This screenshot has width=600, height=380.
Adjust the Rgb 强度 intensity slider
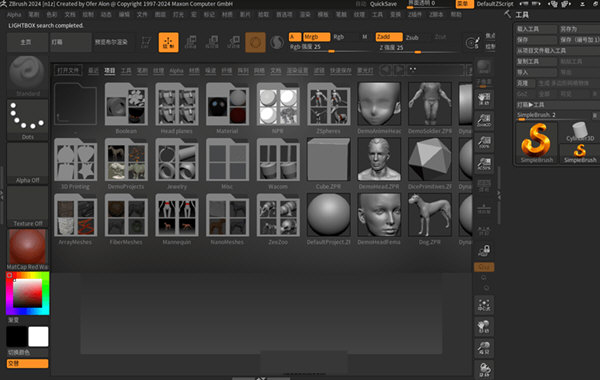[x=330, y=47]
